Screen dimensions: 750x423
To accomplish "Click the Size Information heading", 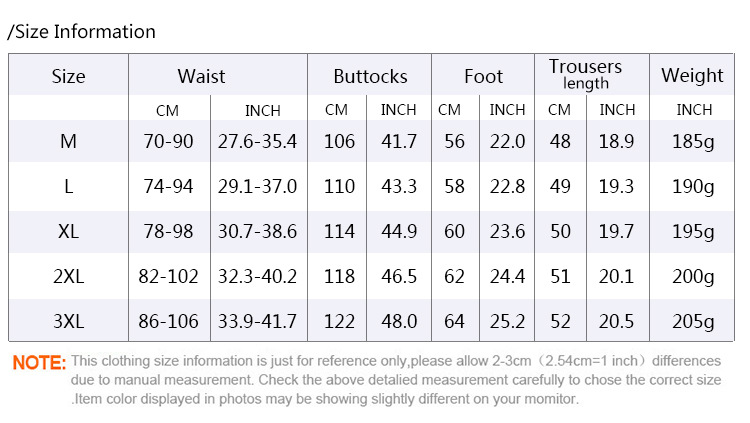I will (x=82, y=32).
